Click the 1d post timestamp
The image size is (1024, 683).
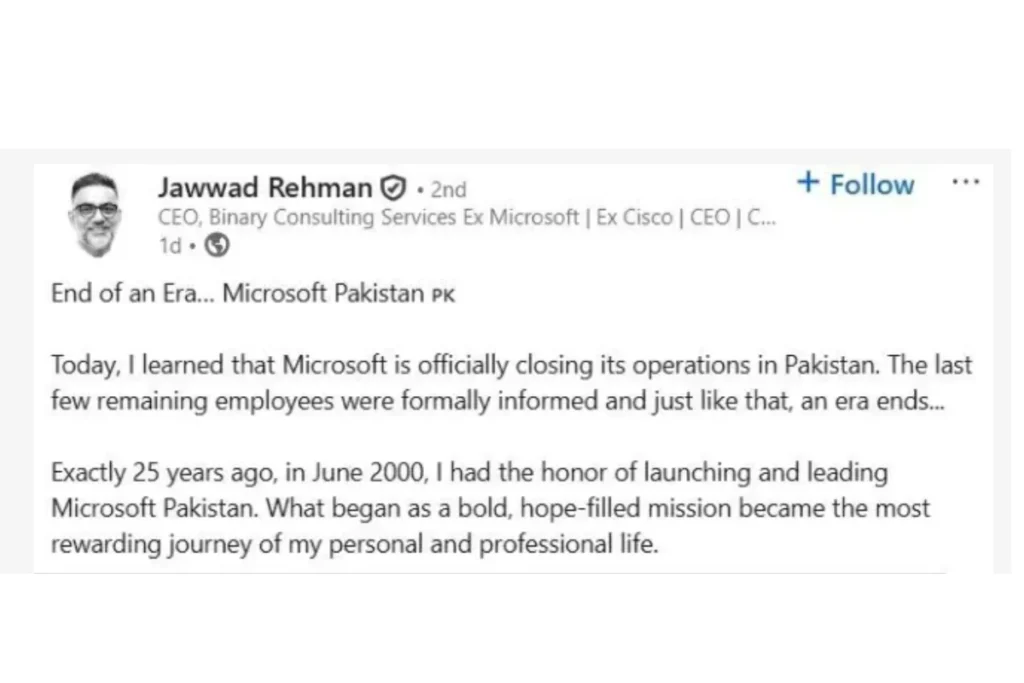(x=170, y=246)
